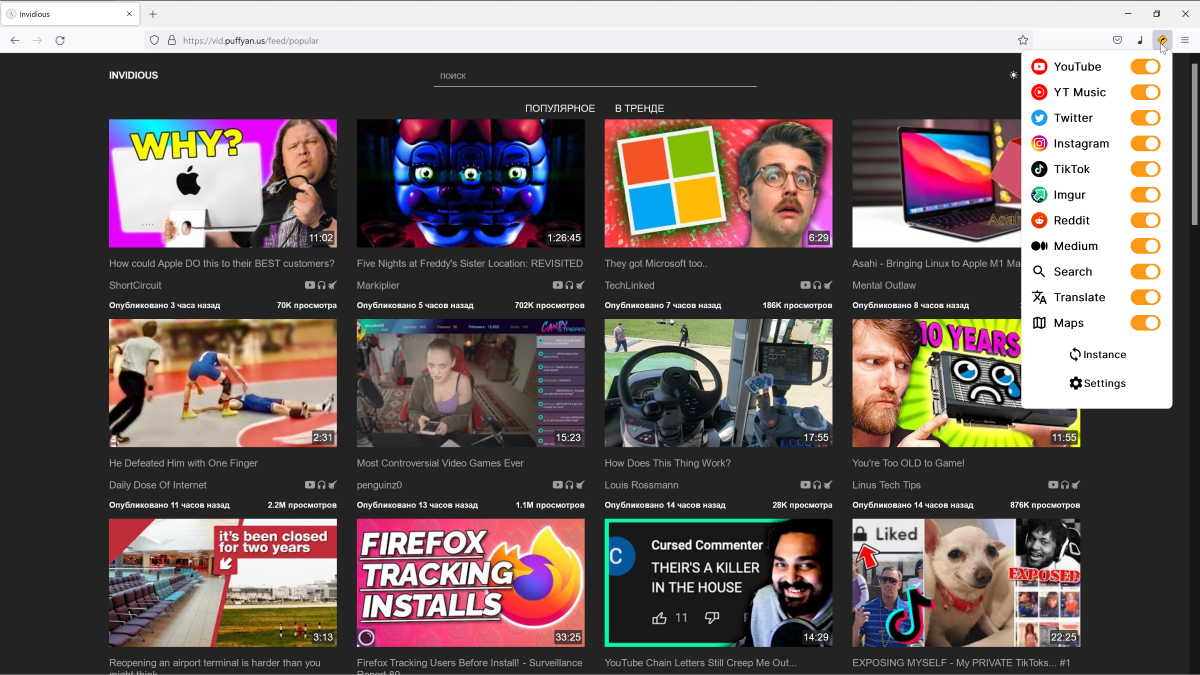Click the Reddit logo in popup
The image size is (1200, 675).
coord(1039,221)
